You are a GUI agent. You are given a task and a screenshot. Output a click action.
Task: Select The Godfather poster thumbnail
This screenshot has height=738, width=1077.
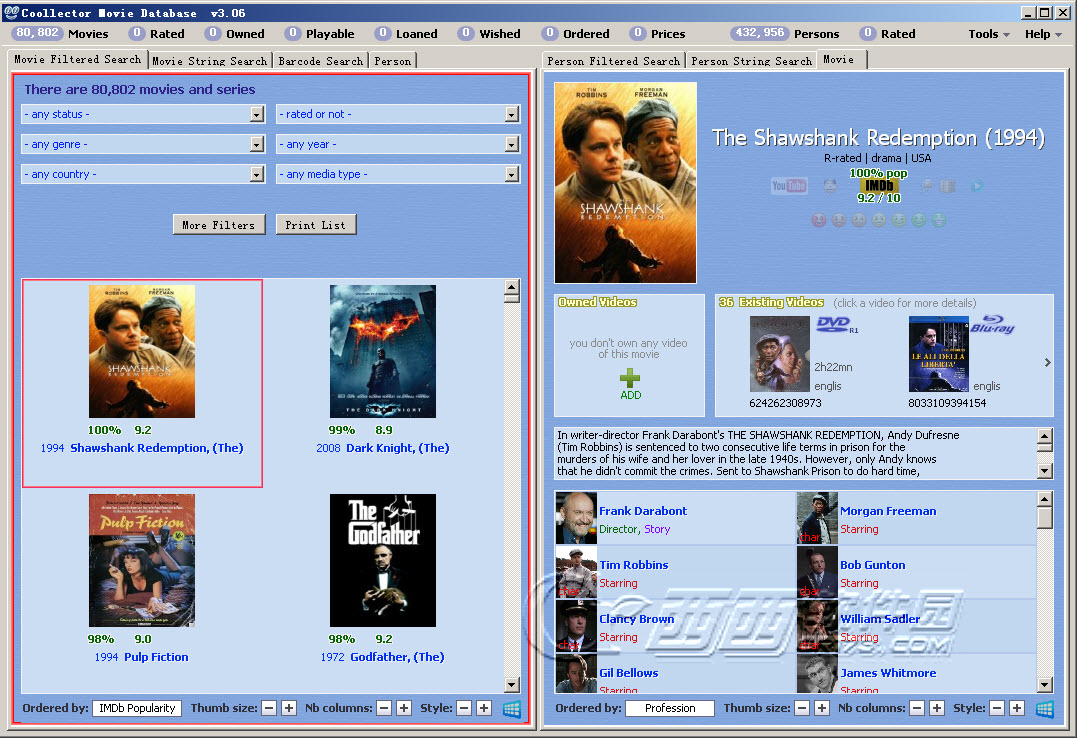click(383, 560)
